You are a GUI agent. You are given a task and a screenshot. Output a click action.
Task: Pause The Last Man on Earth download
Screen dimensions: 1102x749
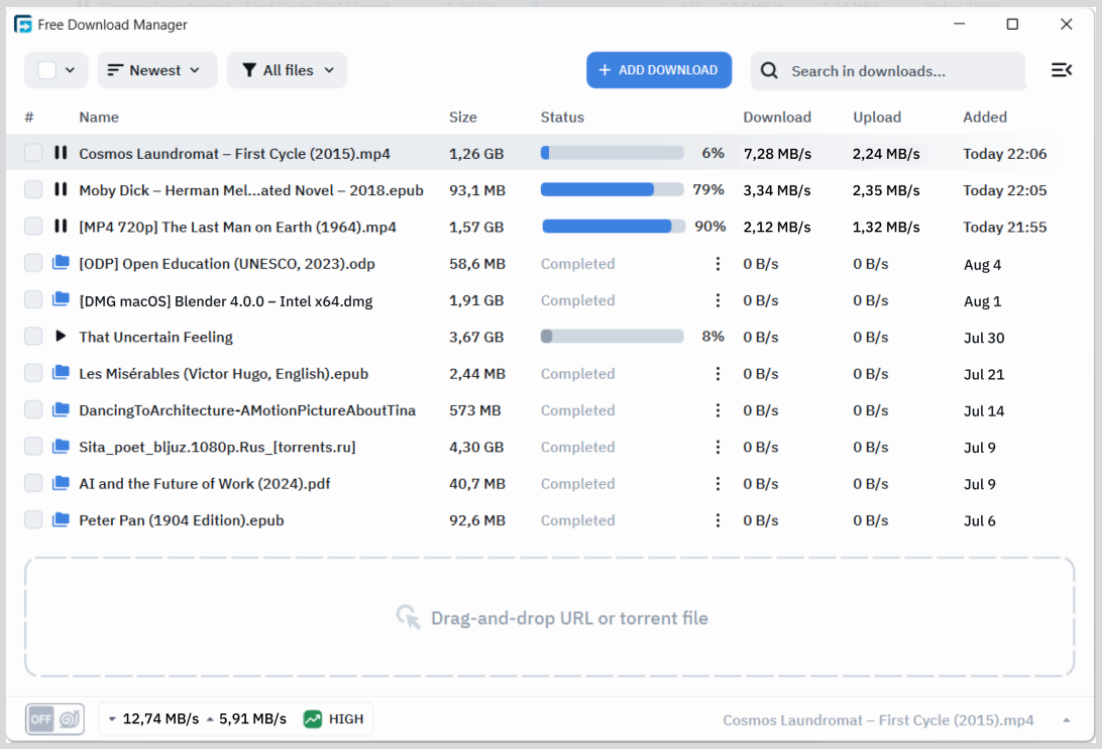[61, 226]
